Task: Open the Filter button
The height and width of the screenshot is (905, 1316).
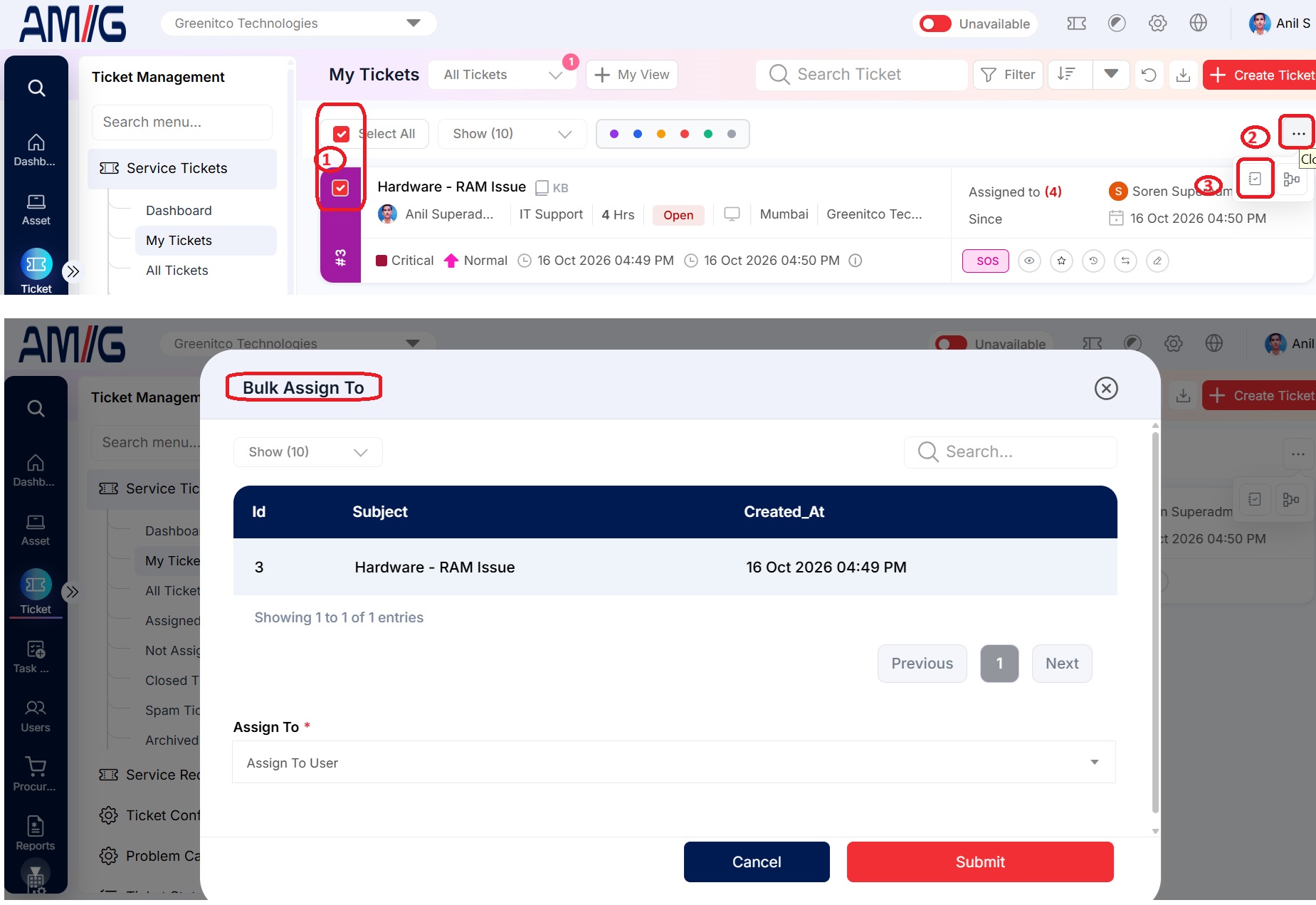Action: [x=1007, y=75]
